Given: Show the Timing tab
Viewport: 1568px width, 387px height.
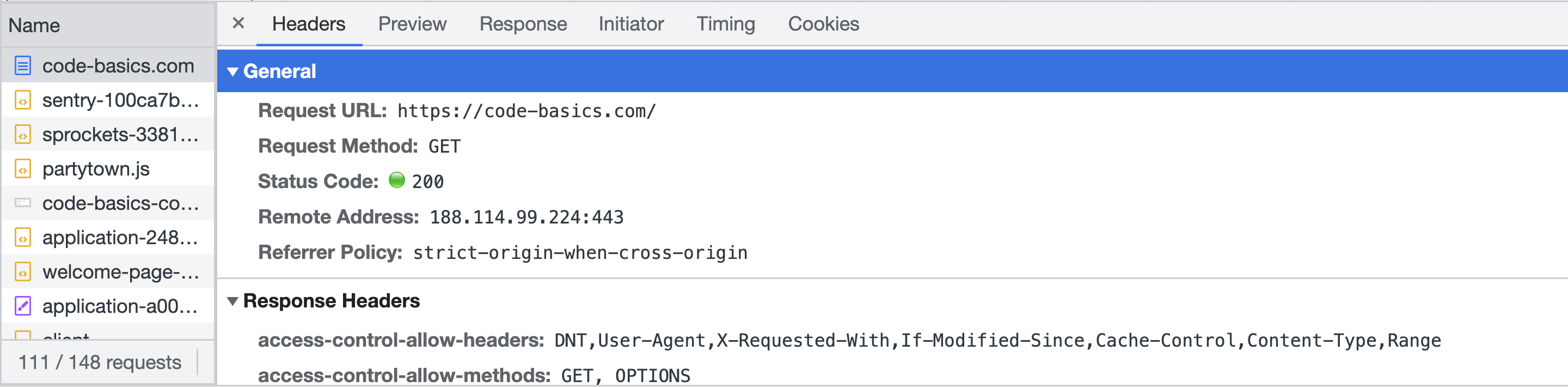Looking at the screenshot, I should click(x=726, y=24).
